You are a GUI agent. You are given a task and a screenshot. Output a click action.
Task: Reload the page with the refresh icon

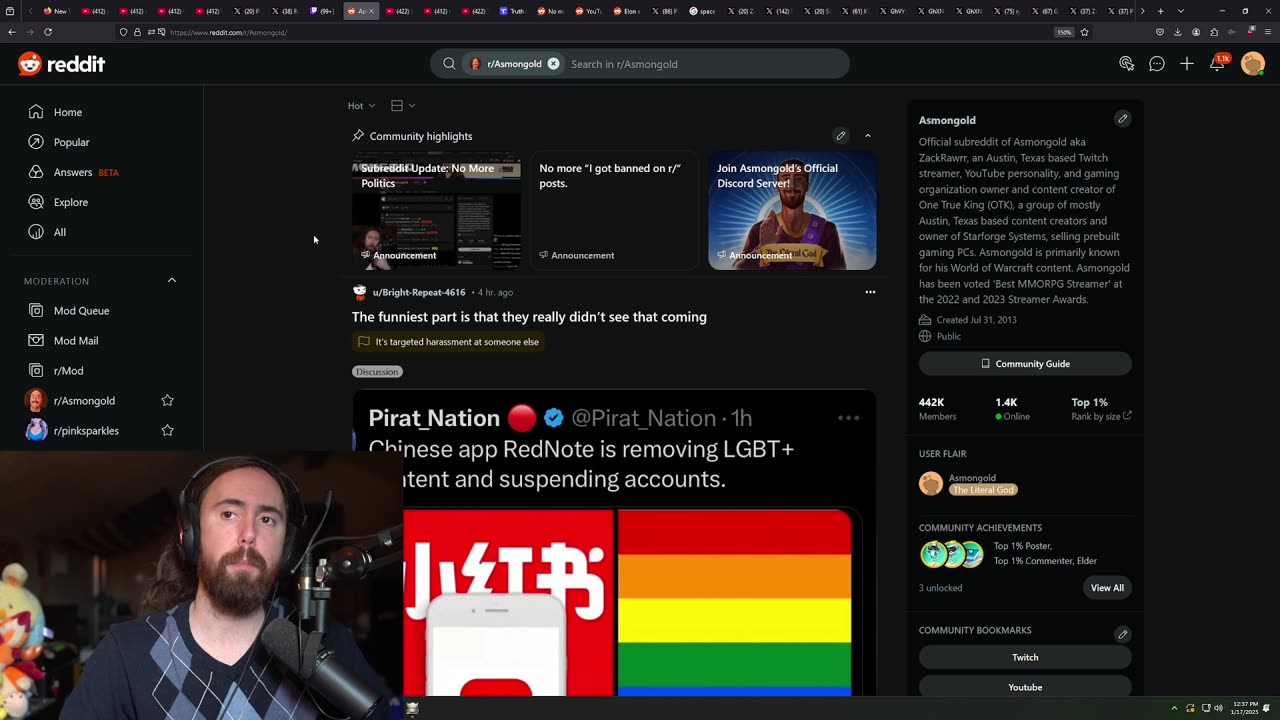tap(47, 32)
